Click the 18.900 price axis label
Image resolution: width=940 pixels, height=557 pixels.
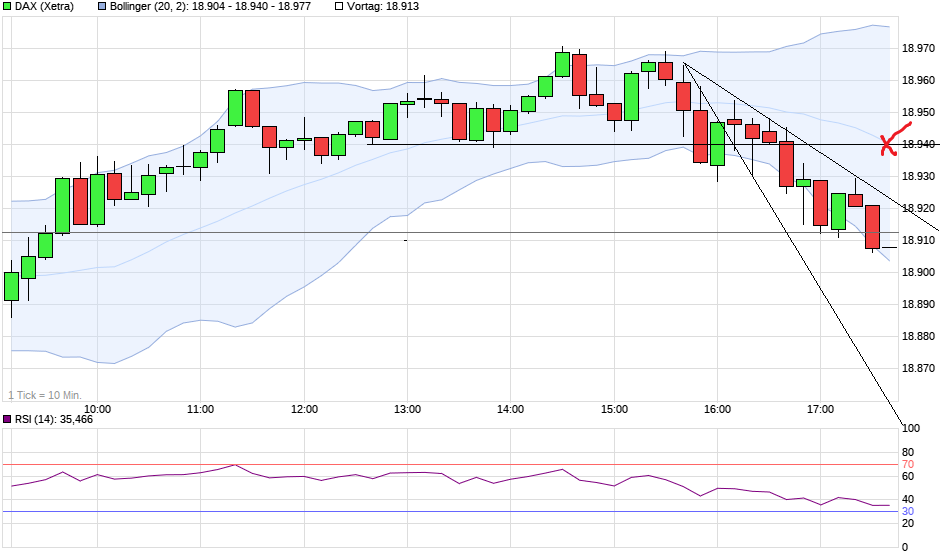tap(918, 272)
